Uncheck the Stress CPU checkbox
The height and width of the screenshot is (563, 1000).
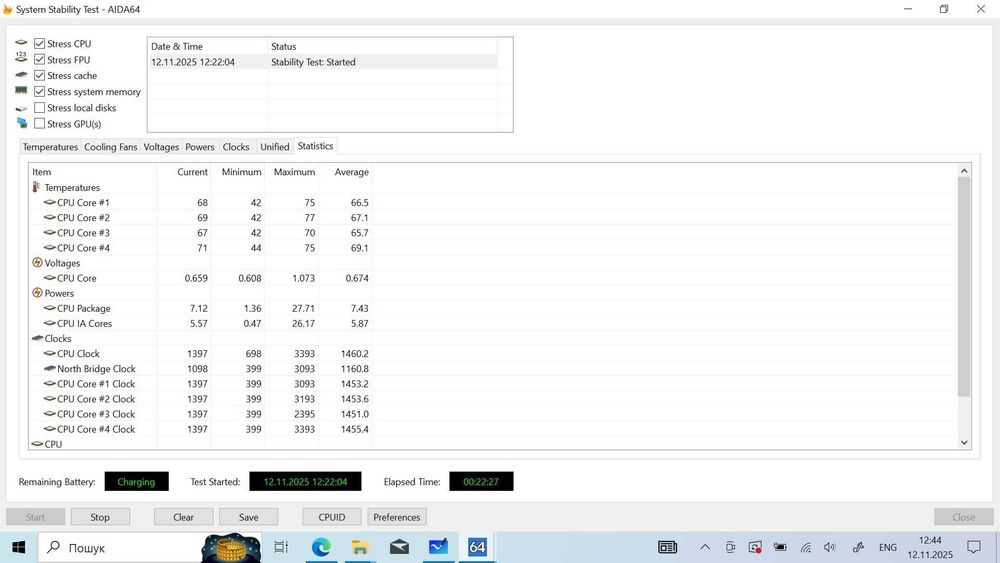pos(40,43)
